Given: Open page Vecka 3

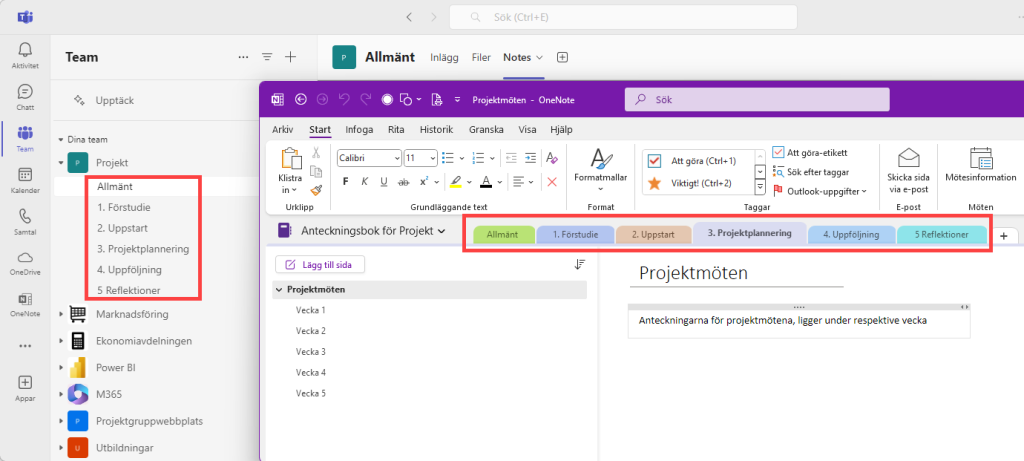Looking at the screenshot, I should click(311, 351).
